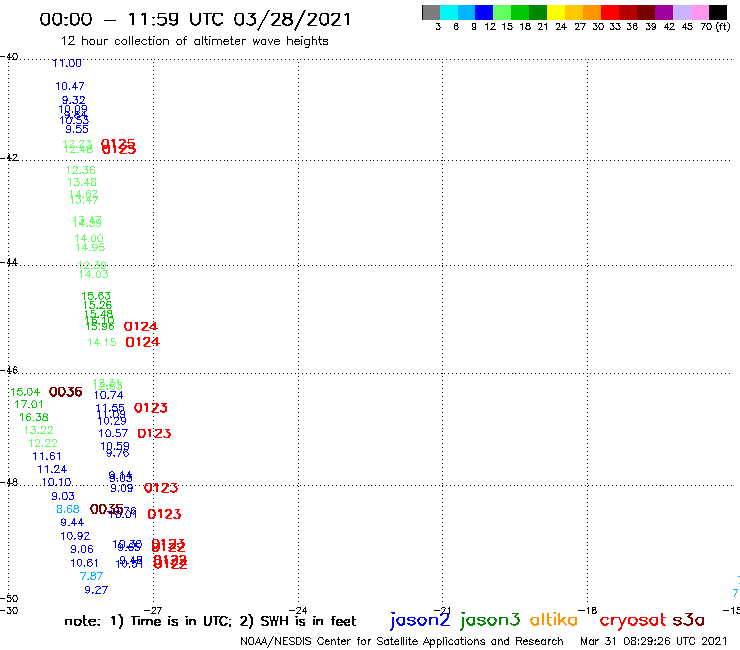Click the jason3 satellite label
Viewport: 740px width, 650px height.
pos(490,620)
